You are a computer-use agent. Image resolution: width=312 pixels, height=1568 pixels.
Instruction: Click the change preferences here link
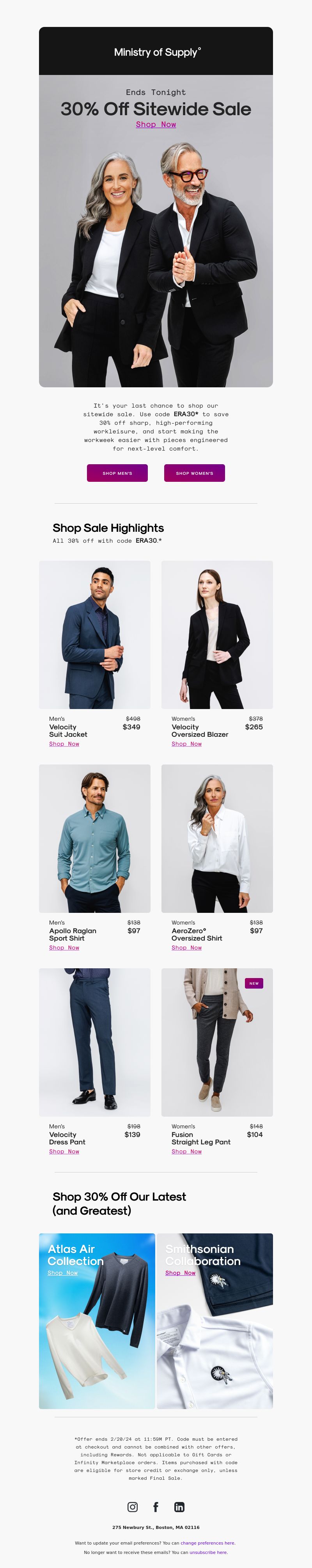pyautogui.click(x=207, y=1543)
